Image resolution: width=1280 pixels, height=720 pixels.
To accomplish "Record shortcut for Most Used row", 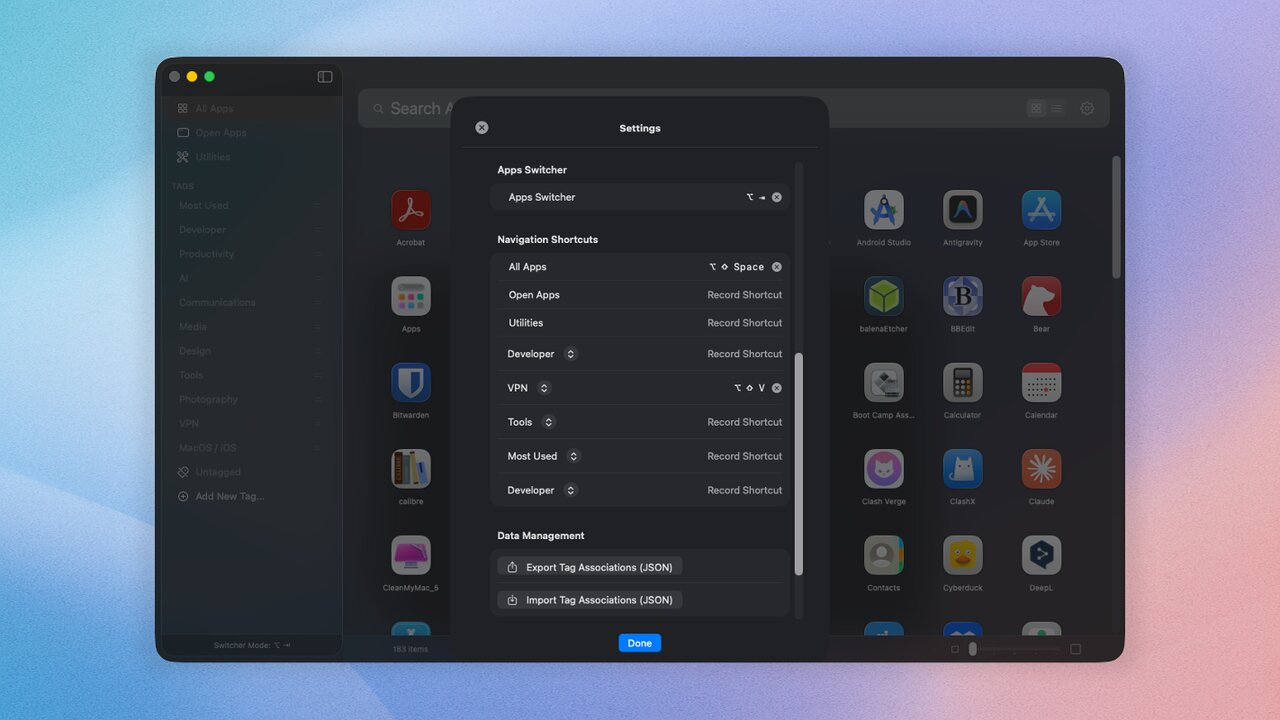I will (745, 456).
